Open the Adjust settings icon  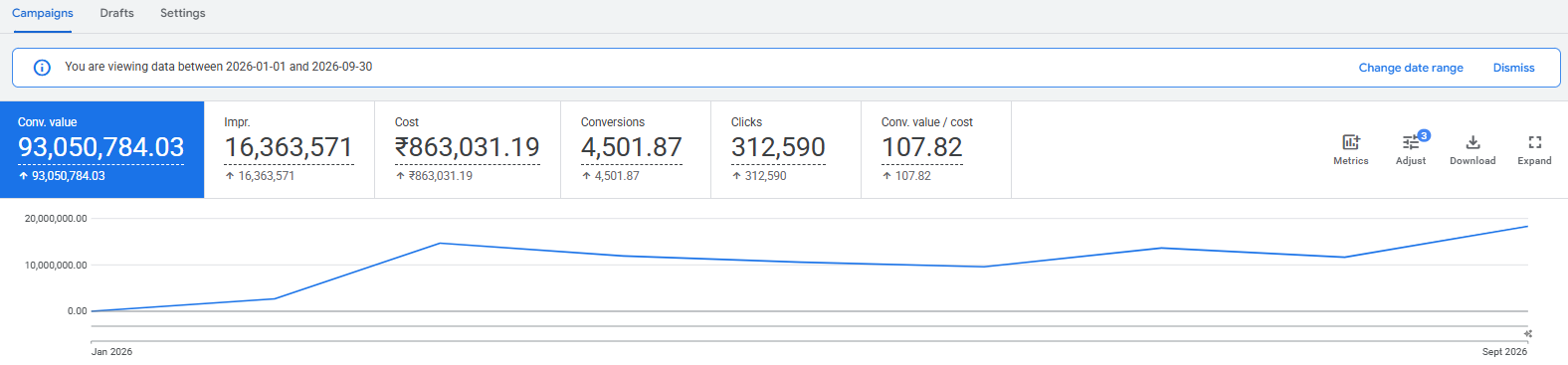1411,149
